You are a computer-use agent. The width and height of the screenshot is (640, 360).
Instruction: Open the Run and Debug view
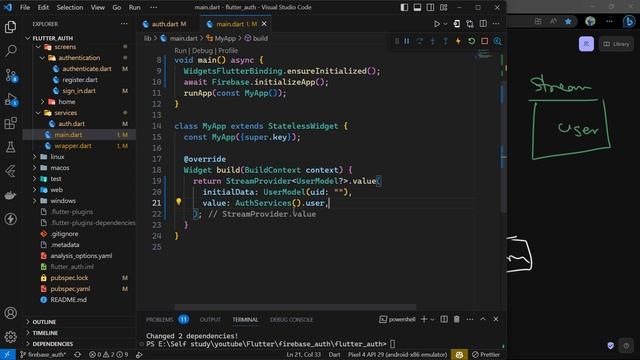[11, 100]
